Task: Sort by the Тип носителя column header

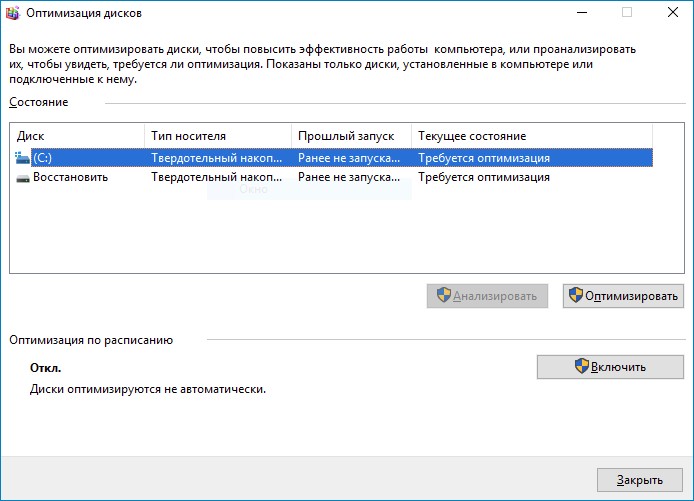Action: click(x=218, y=135)
